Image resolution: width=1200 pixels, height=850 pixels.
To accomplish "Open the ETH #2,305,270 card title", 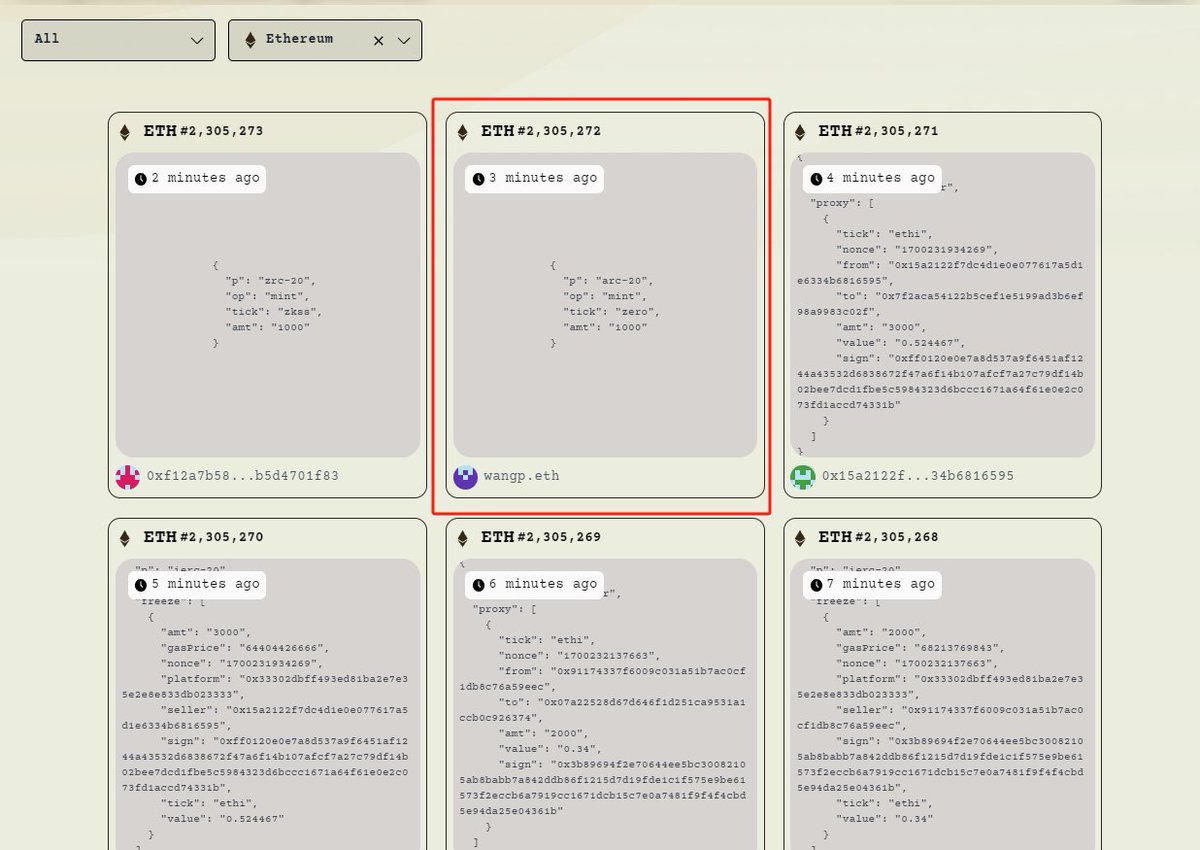I will pyautogui.click(x=204, y=537).
